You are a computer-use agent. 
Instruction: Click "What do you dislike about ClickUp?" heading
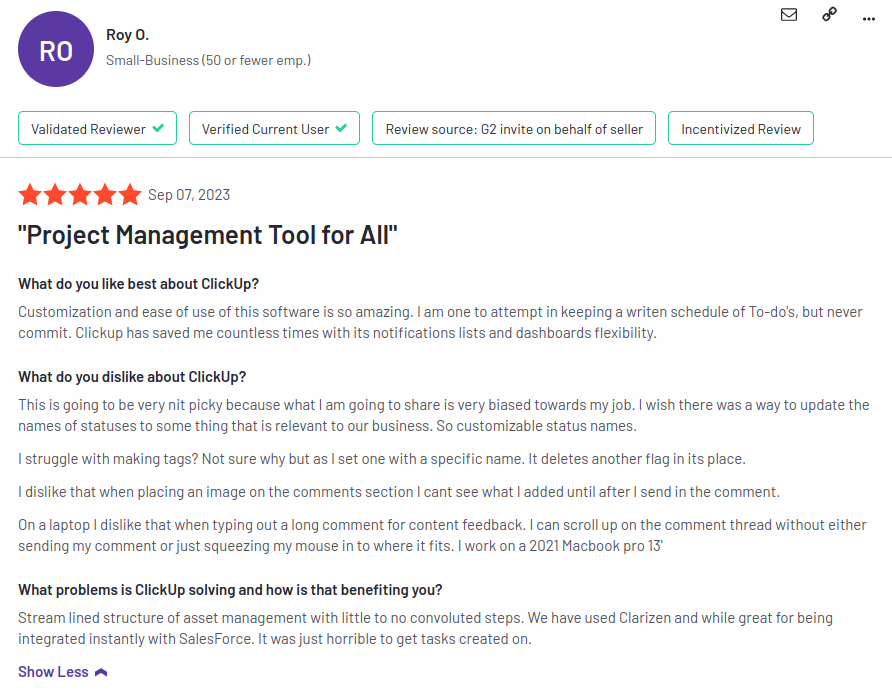tap(132, 377)
